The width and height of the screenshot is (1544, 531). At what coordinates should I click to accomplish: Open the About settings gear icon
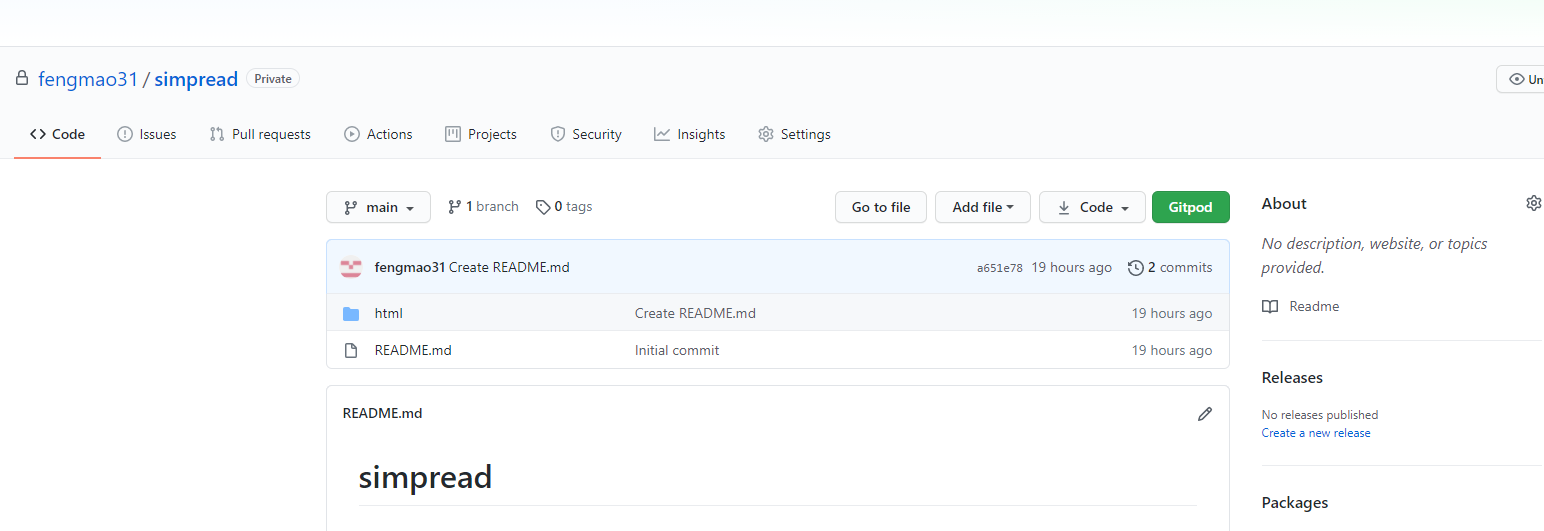pyautogui.click(x=1533, y=203)
